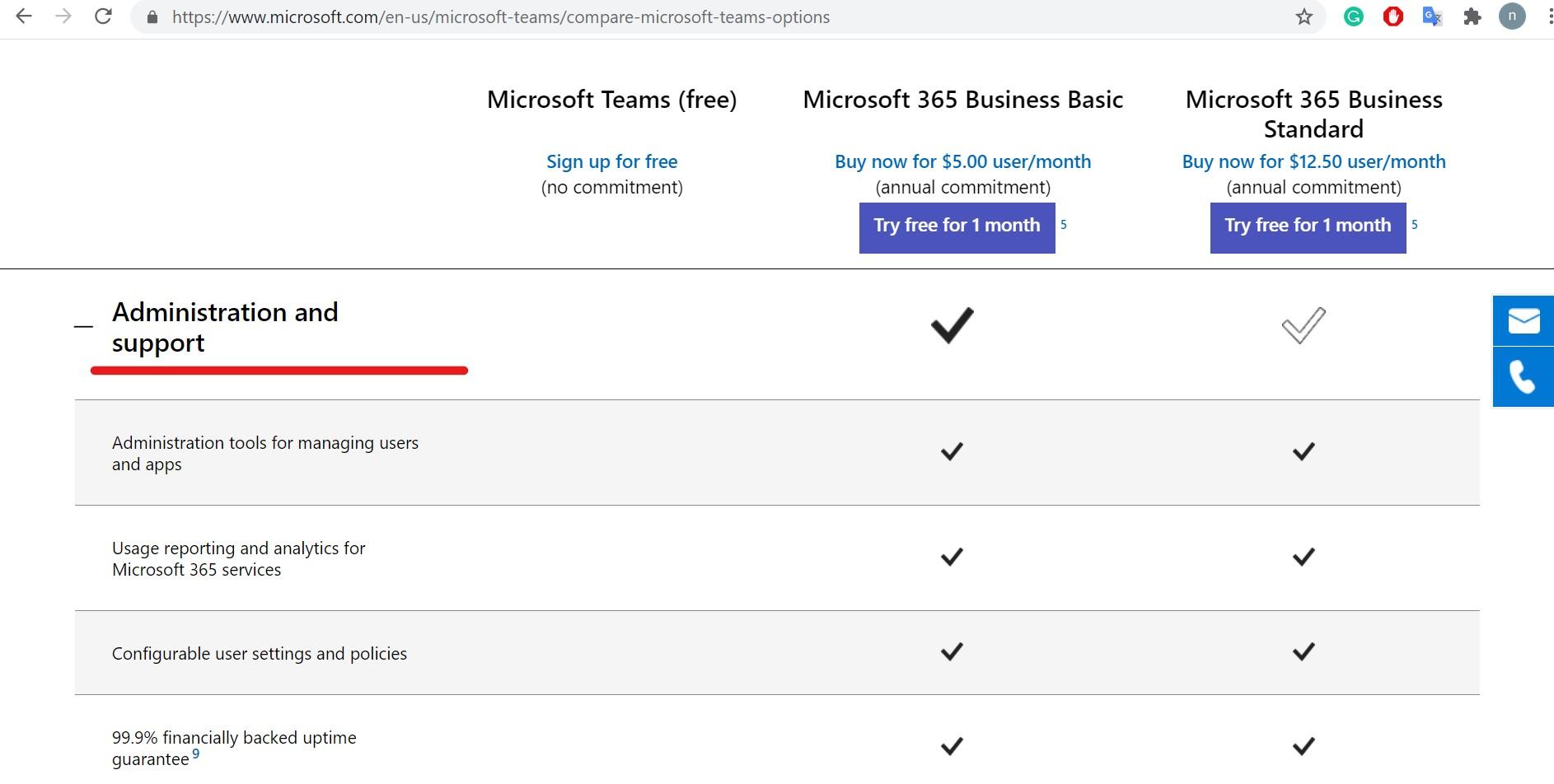The width and height of the screenshot is (1554, 784).
Task: Try Business Basic free for 1 month
Action: coord(957,226)
